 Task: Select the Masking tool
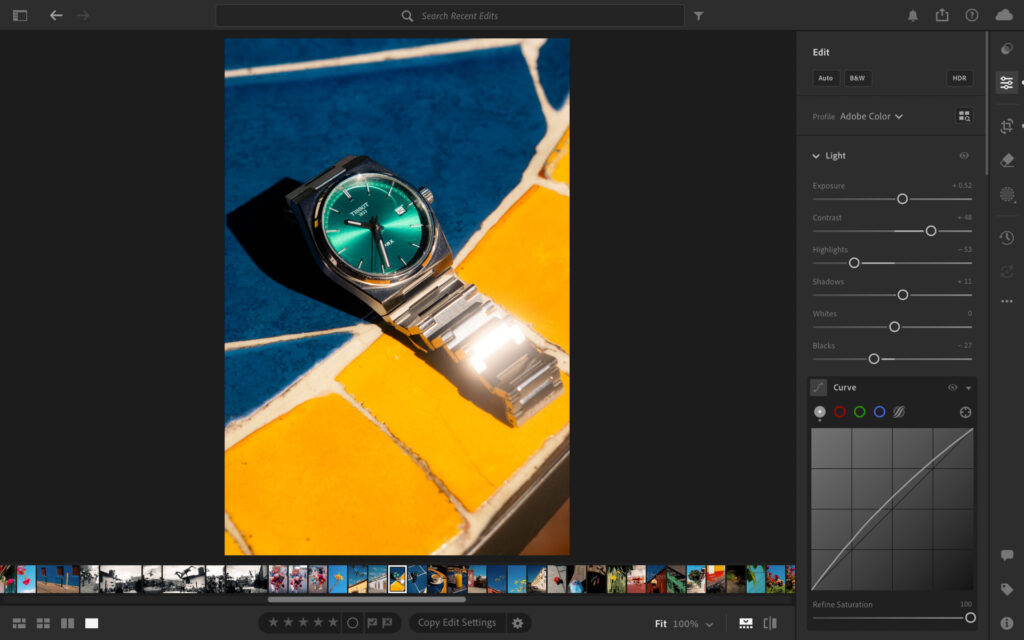[x=1006, y=194]
